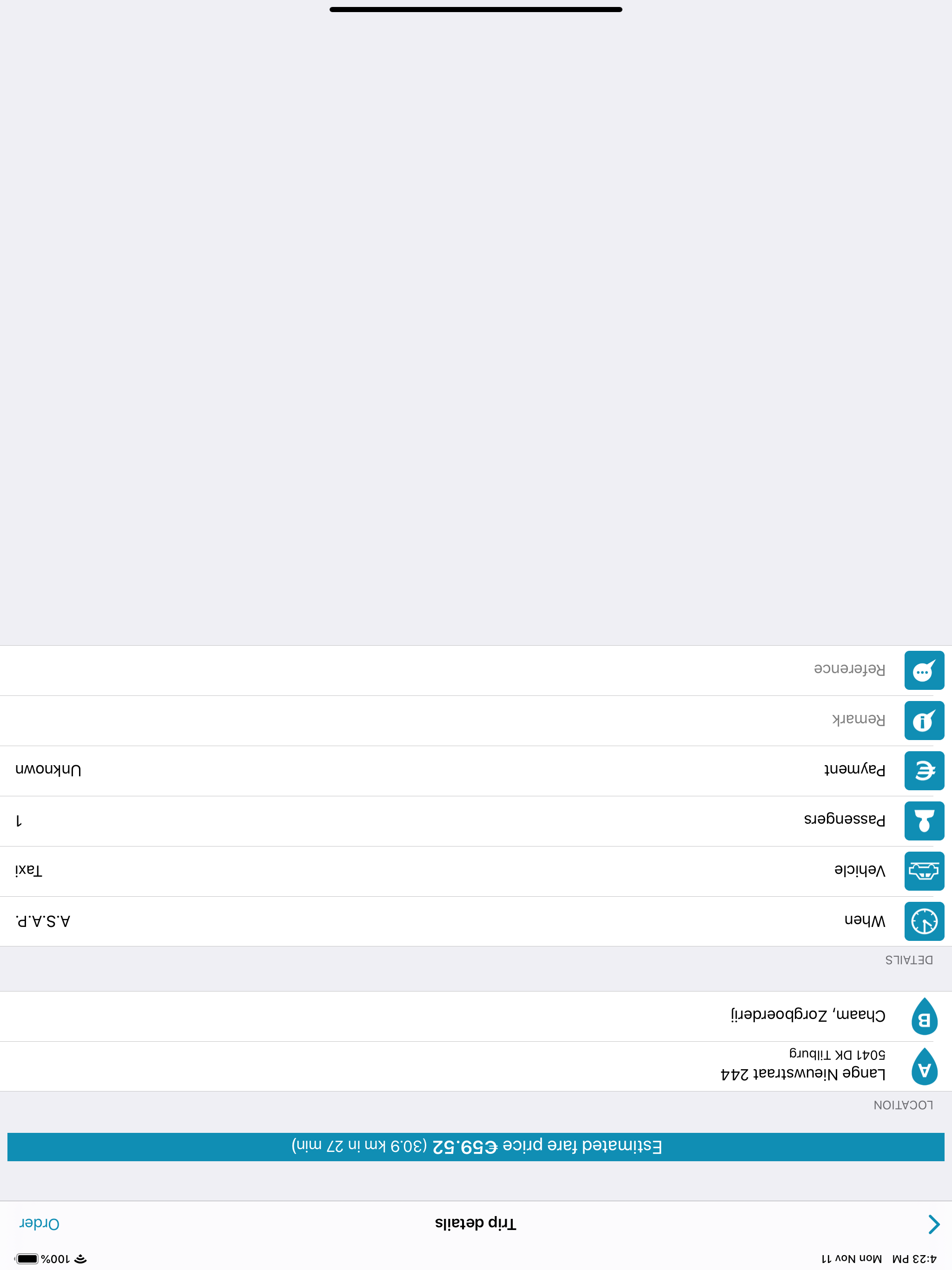This screenshot has height=1270, width=952.
Task: Tap the Passengers person icon
Action: coord(924,820)
